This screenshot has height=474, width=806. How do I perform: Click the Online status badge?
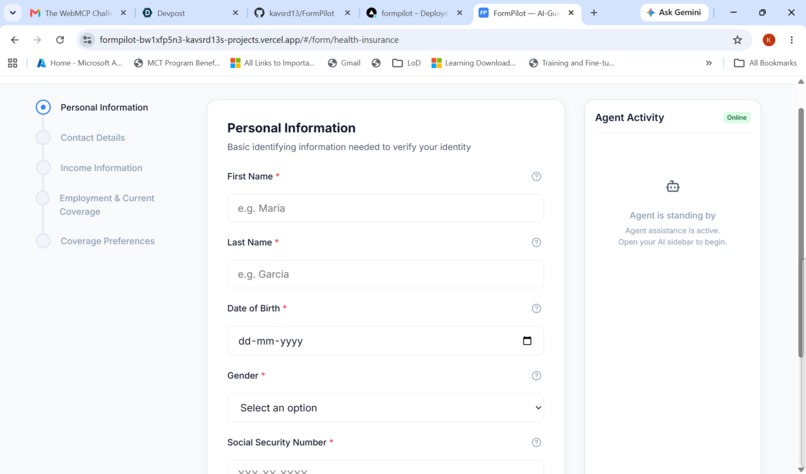(736, 118)
